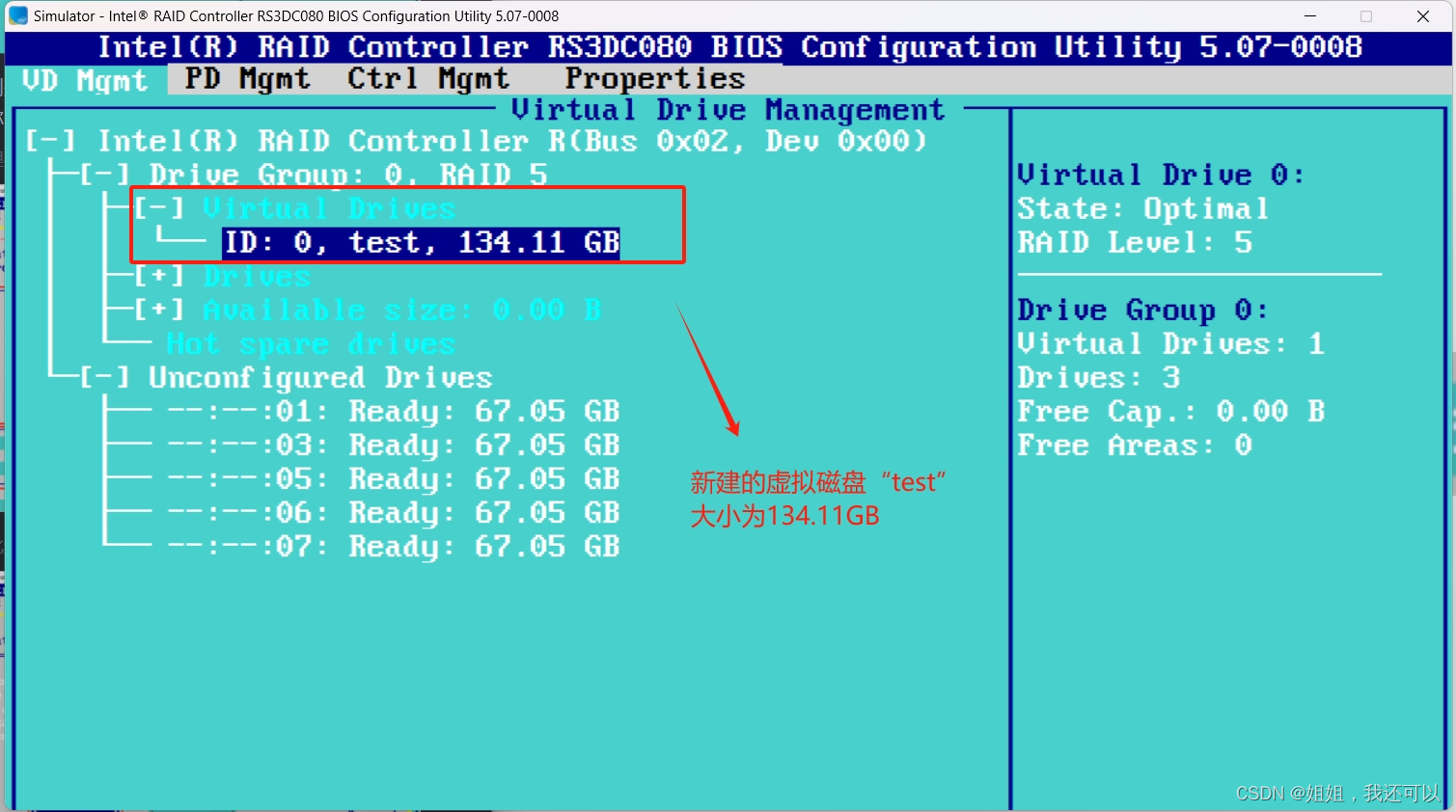Select virtual drive ID: 0, test, 134.11 GB
Image resolution: width=1456 pixels, height=812 pixels.
click(422, 243)
